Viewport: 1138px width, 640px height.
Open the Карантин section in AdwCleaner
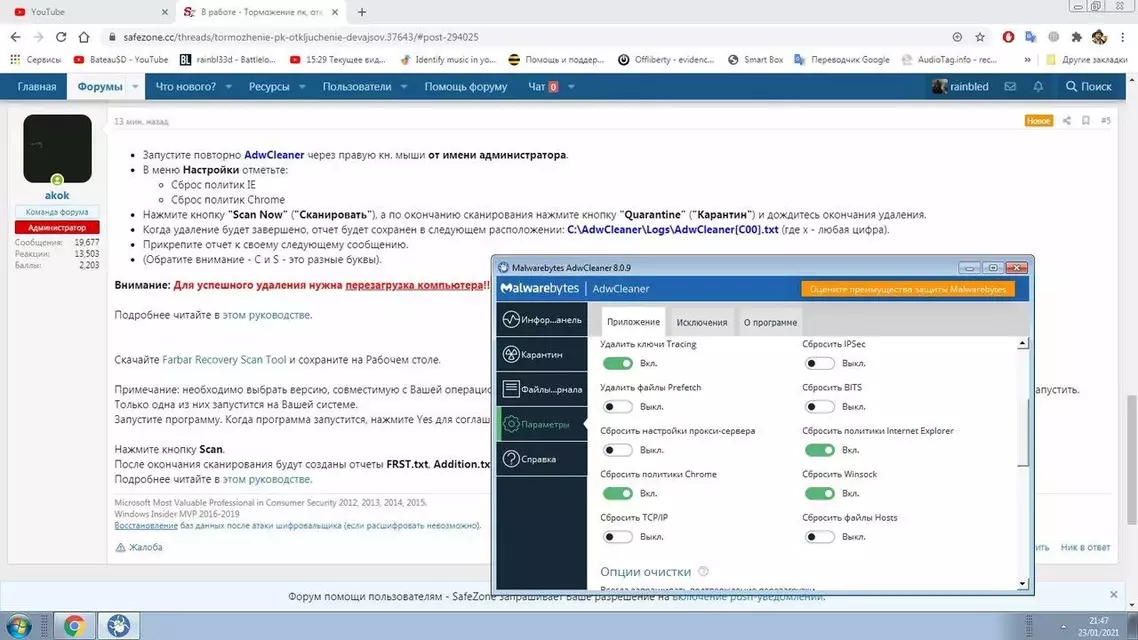coord(542,354)
